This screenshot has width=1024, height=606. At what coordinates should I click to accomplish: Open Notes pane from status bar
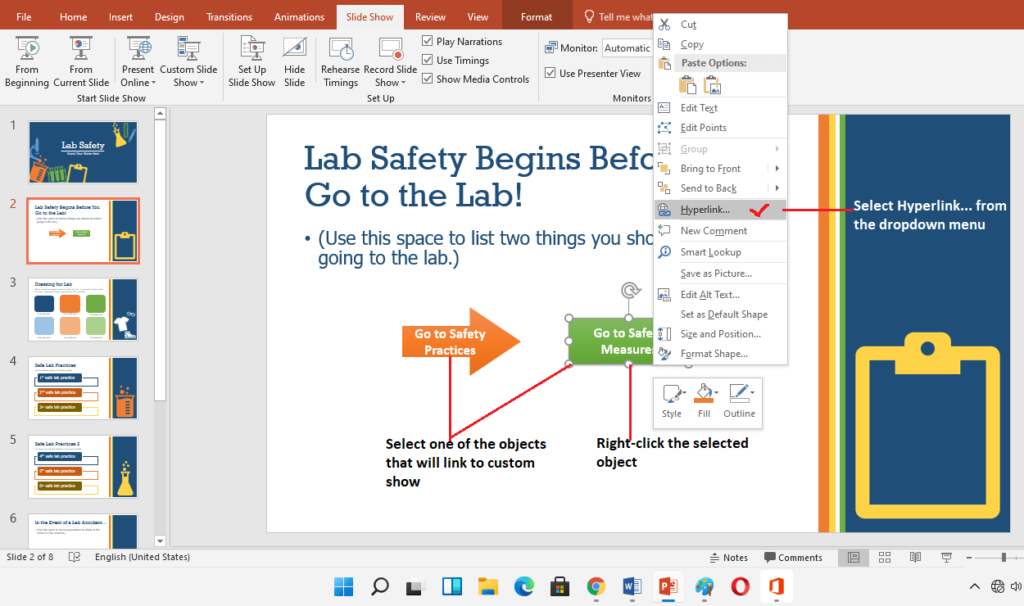coord(728,558)
